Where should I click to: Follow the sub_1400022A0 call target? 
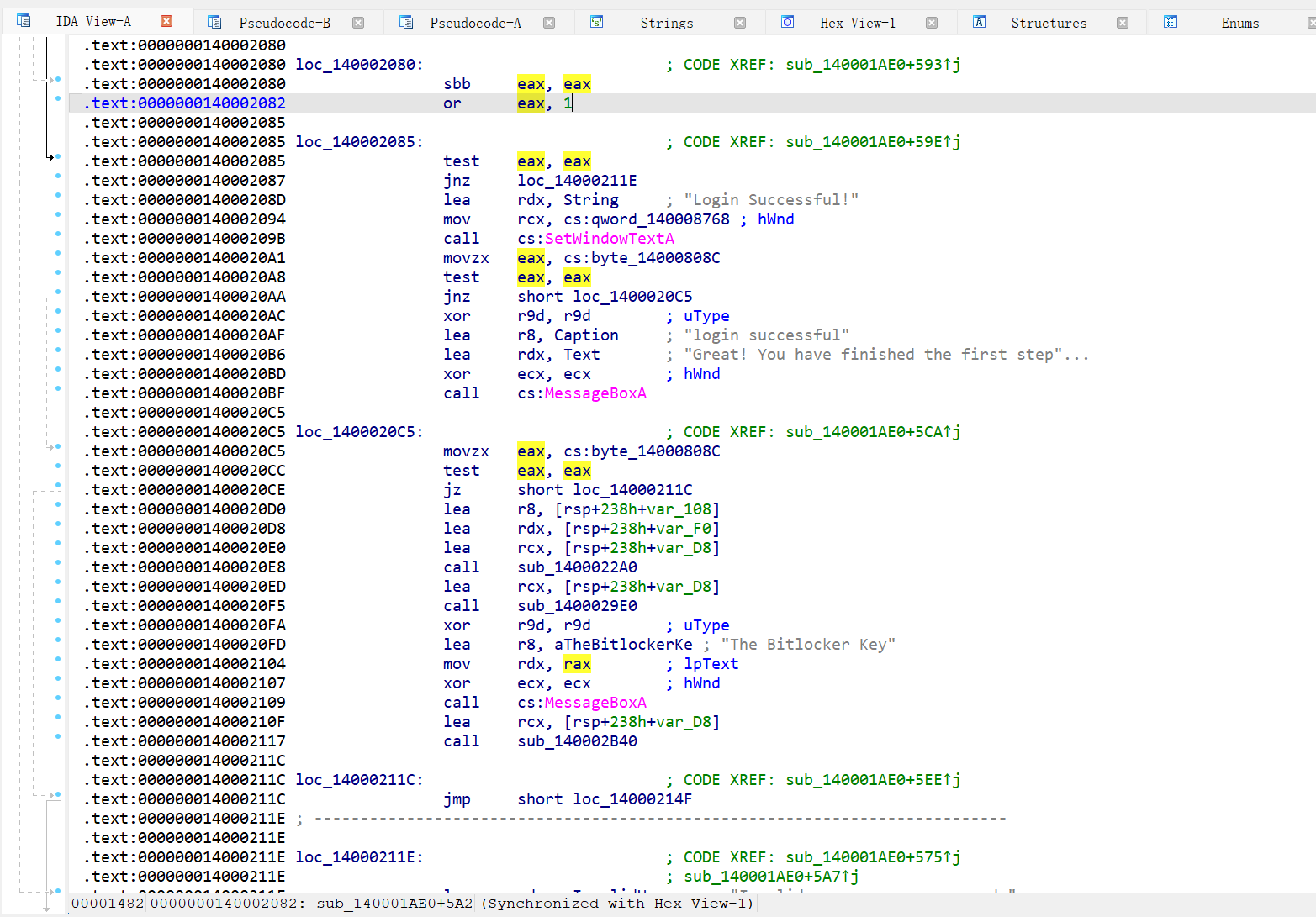point(577,567)
